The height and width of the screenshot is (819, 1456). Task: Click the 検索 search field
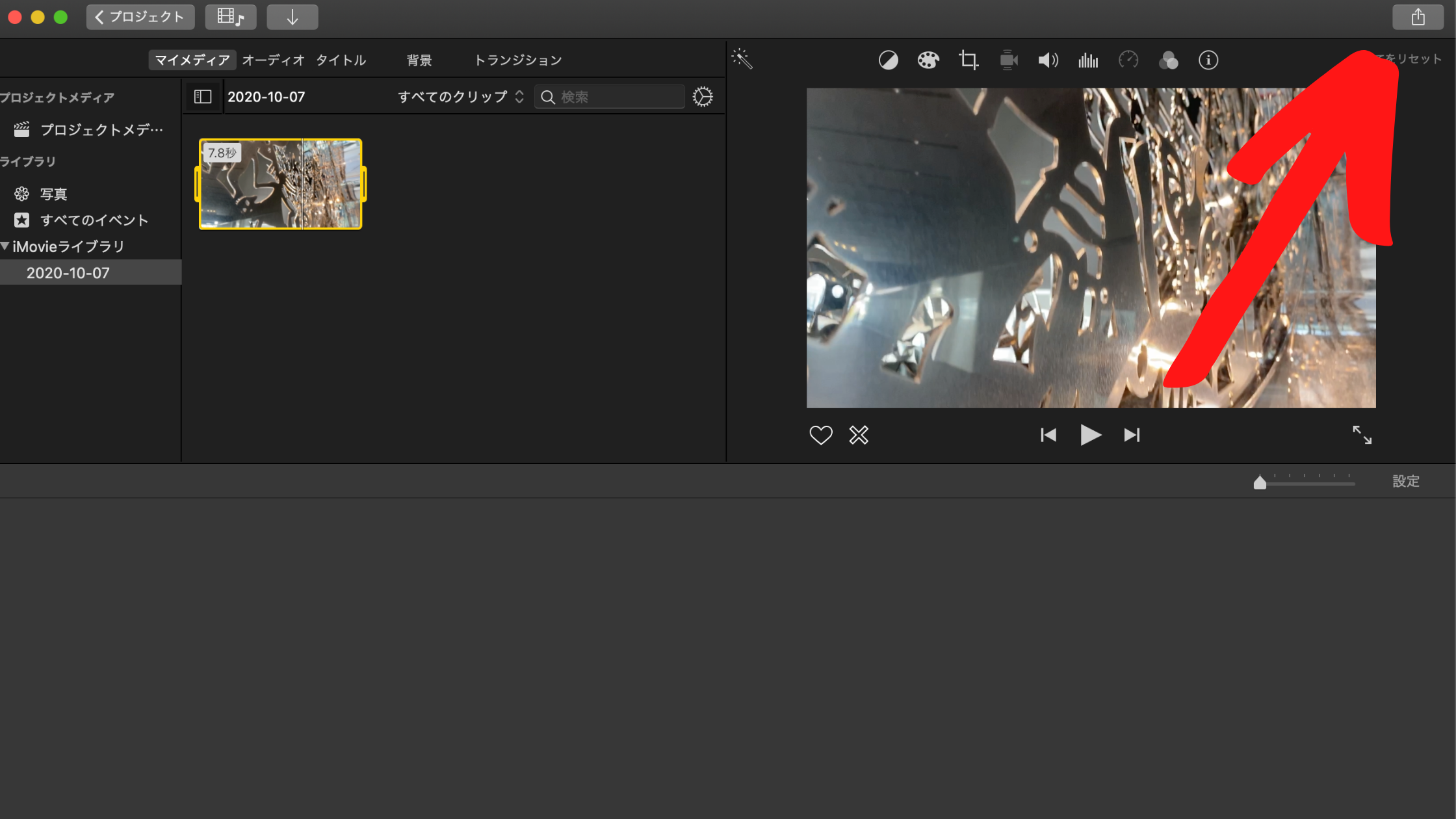(x=609, y=97)
